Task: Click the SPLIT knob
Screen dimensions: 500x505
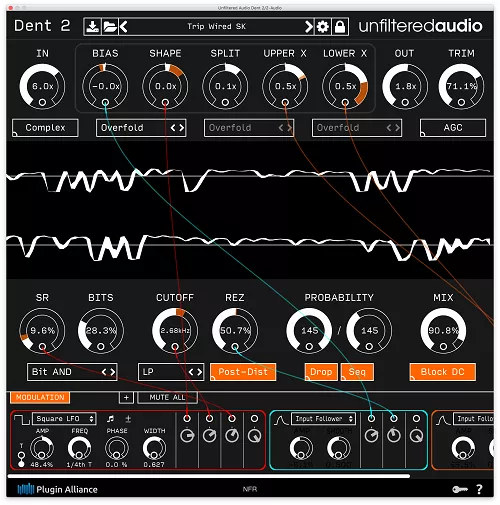Action: pos(225,86)
